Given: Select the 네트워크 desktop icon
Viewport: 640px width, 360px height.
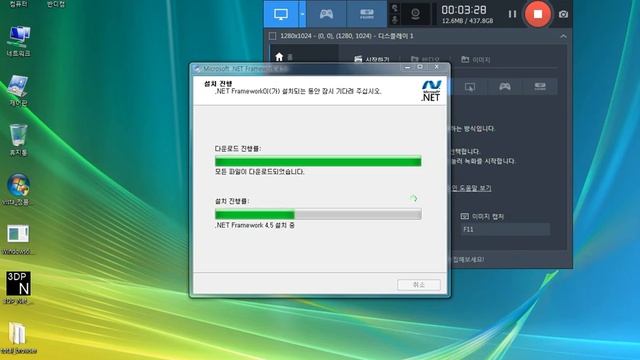Looking at the screenshot, I should pos(18,41).
